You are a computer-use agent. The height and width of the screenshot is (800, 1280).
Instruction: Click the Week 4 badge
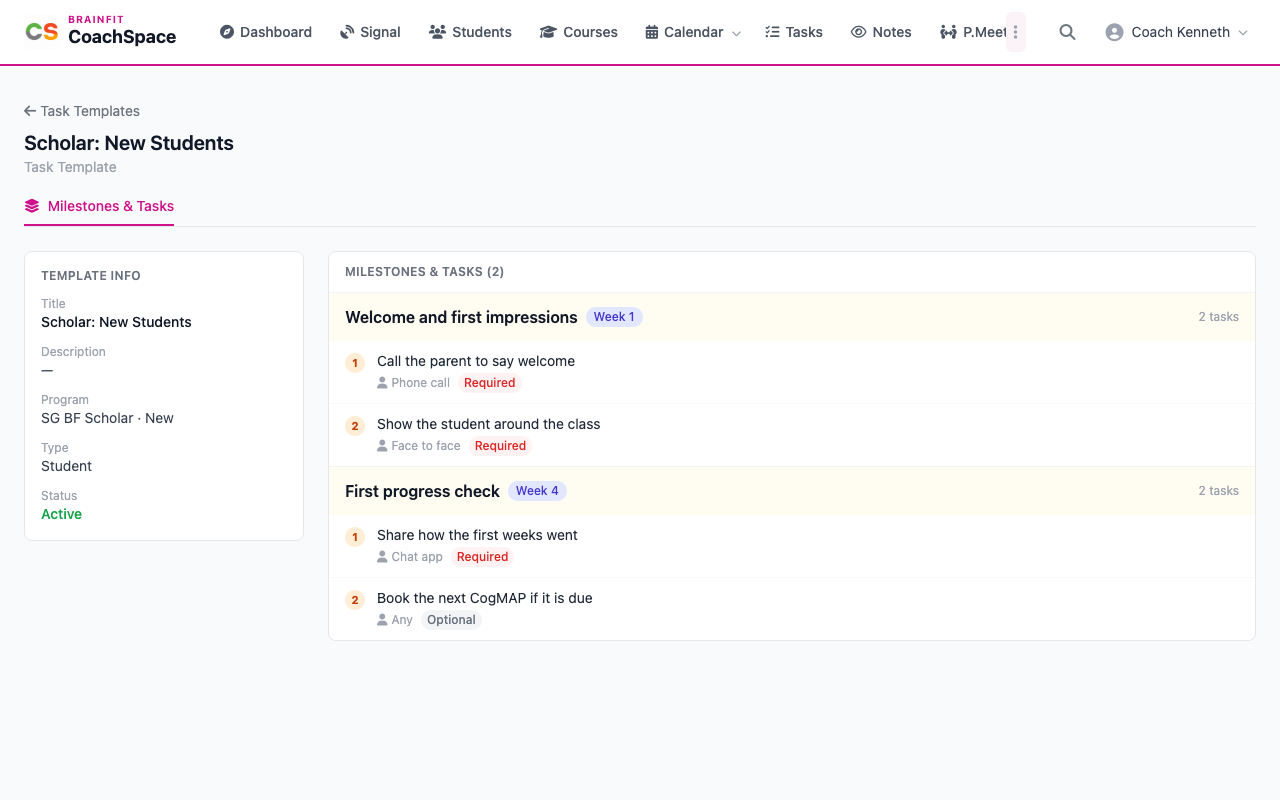click(x=537, y=491)
